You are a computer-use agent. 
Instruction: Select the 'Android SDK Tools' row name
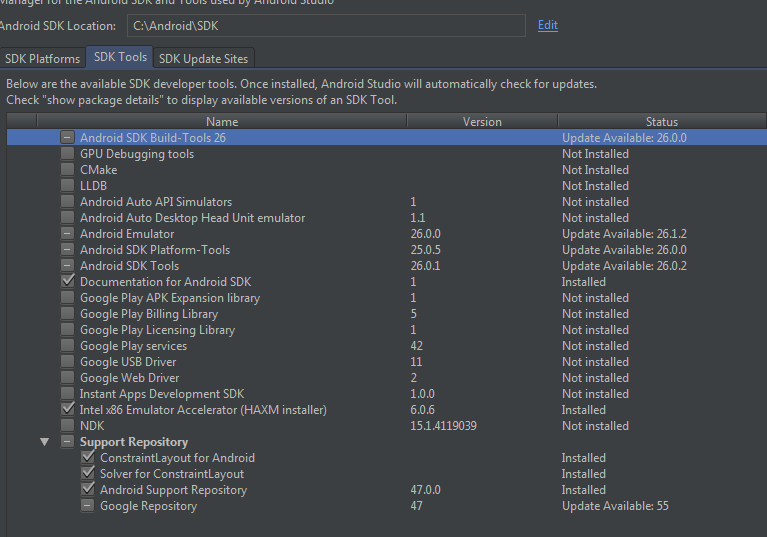(x=130, y=266)
